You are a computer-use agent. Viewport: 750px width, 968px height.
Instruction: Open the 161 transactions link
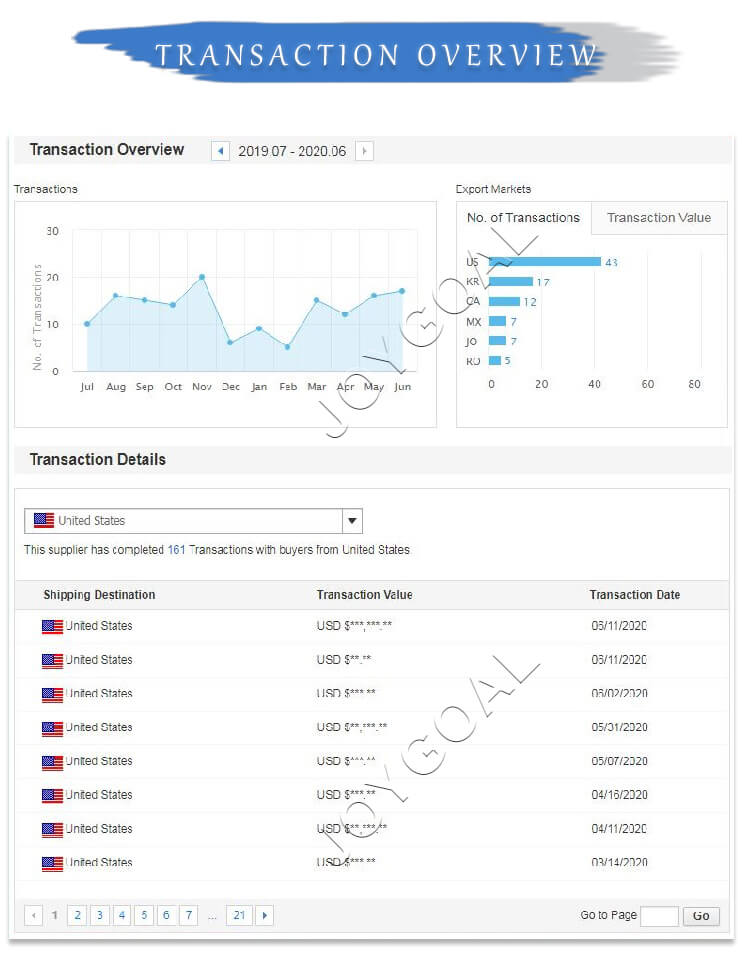[x=177, y=550]
